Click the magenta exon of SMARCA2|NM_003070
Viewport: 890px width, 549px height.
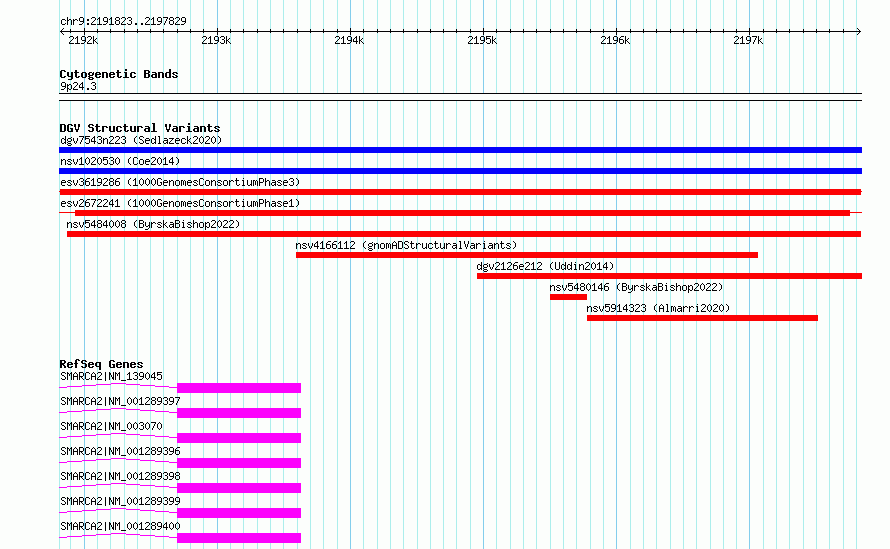pyautogui.click(x=239, y=438)
